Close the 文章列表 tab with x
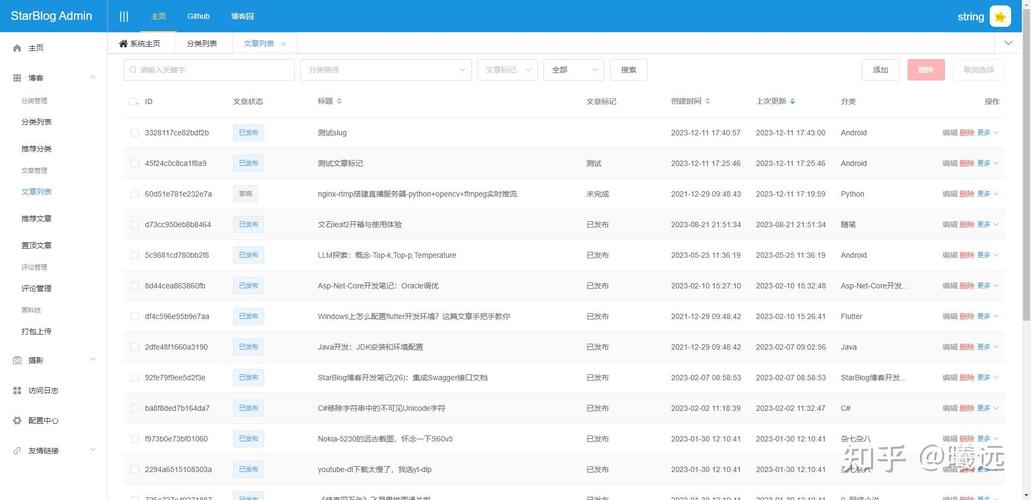Viewport: 1031px width, 500px height. (283, 44)
